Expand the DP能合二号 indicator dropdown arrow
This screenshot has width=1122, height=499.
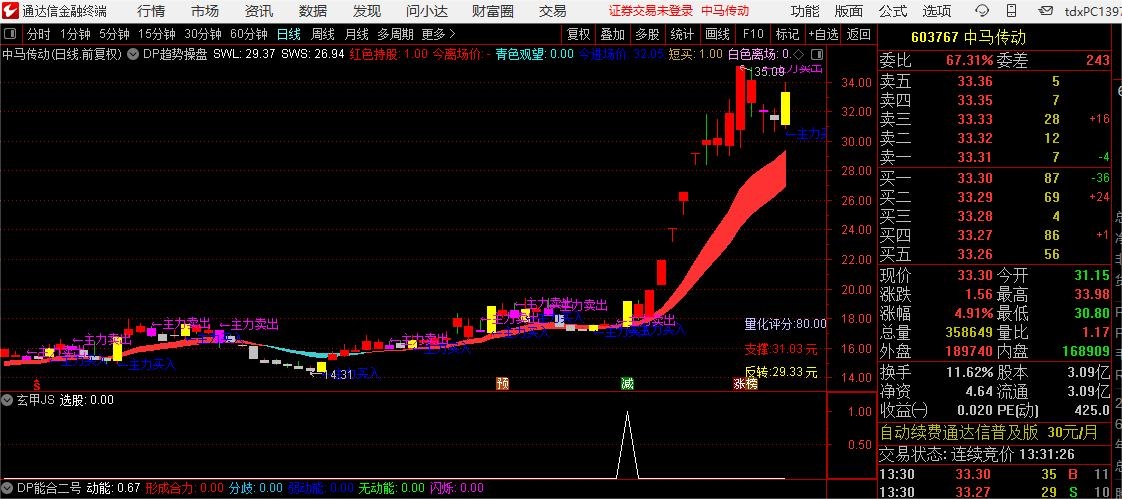(8, 488)
